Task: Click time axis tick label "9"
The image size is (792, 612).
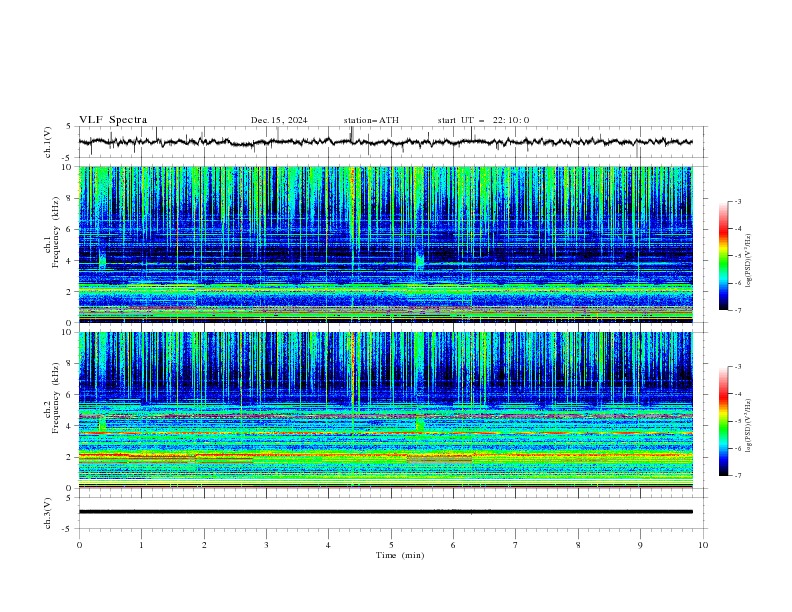Action: coord(640,545)
